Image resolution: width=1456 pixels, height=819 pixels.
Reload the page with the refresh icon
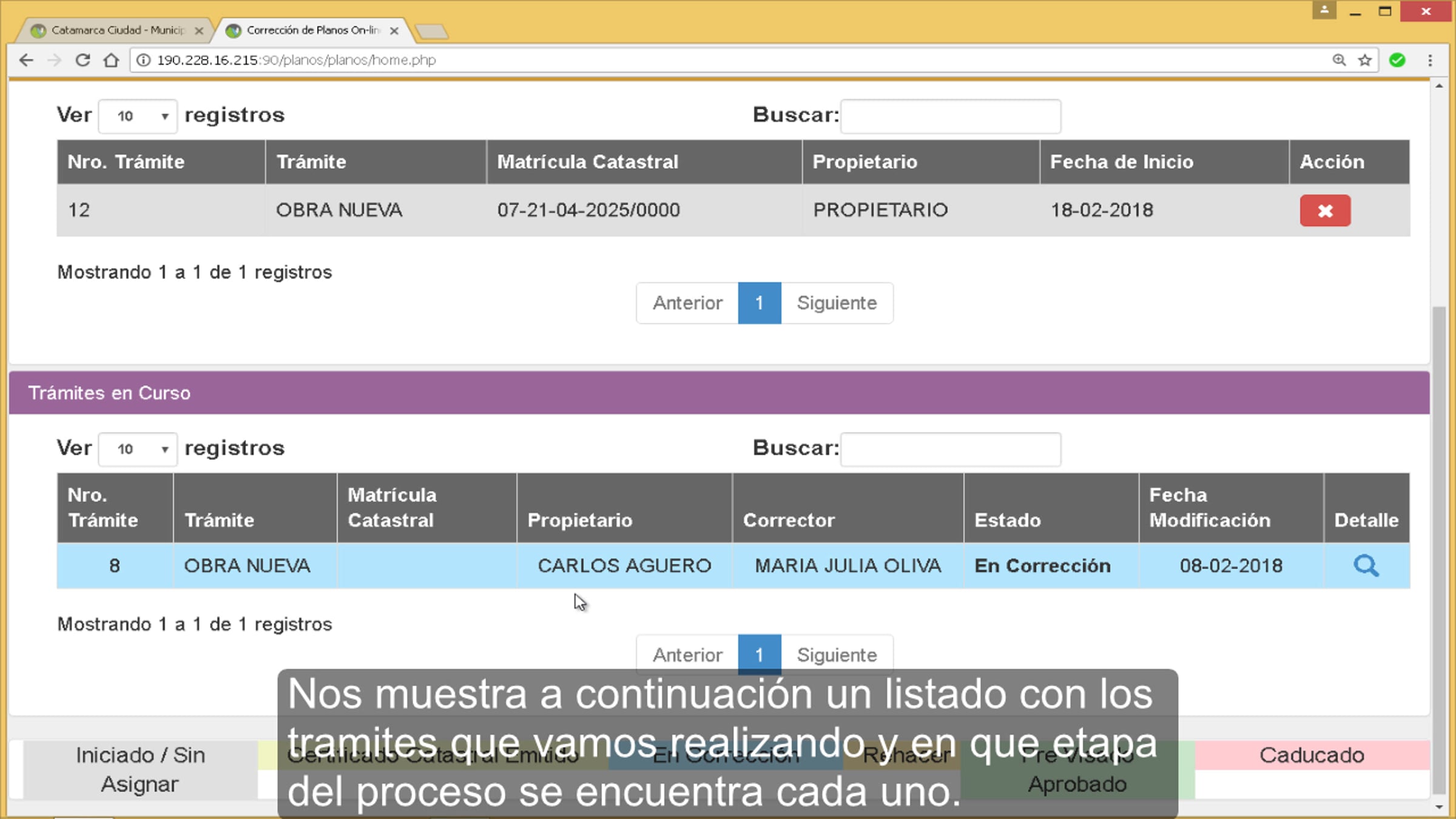coord(83,60)
